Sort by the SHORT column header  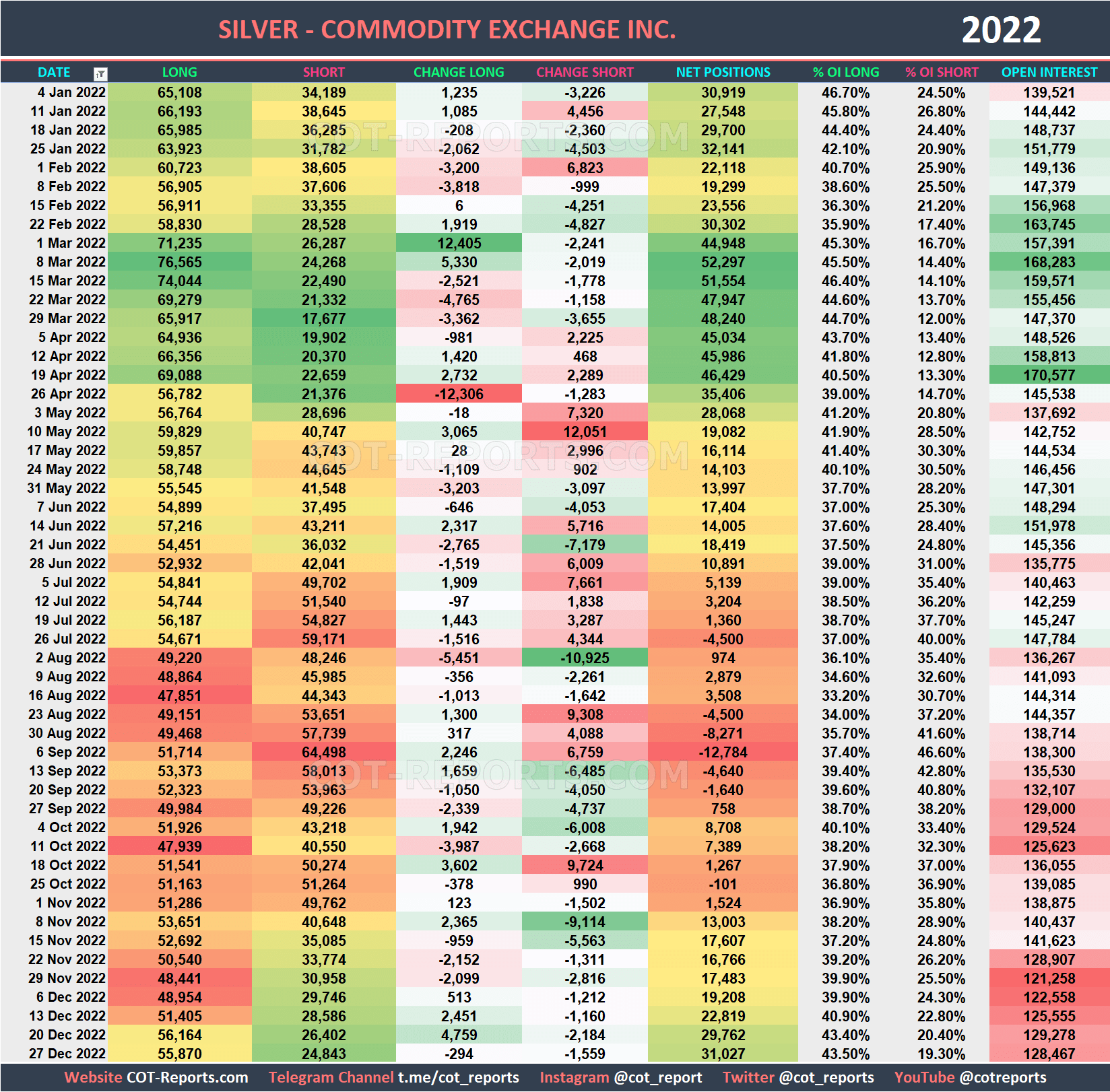coord(324,72)
